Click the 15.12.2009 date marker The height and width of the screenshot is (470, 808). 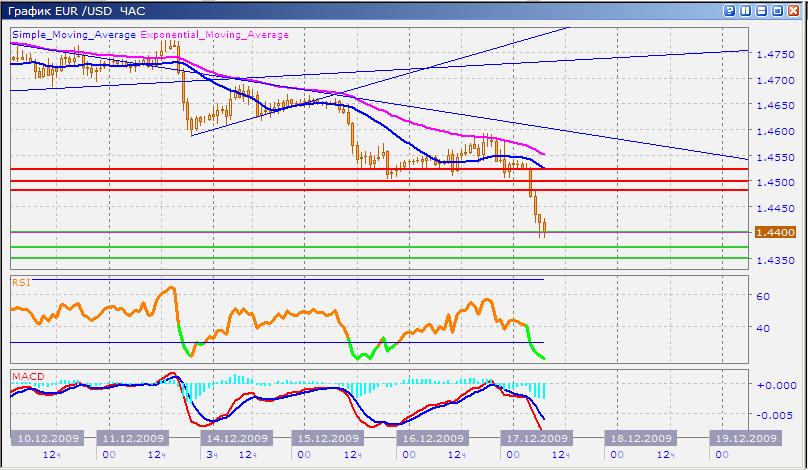point(329,438)
